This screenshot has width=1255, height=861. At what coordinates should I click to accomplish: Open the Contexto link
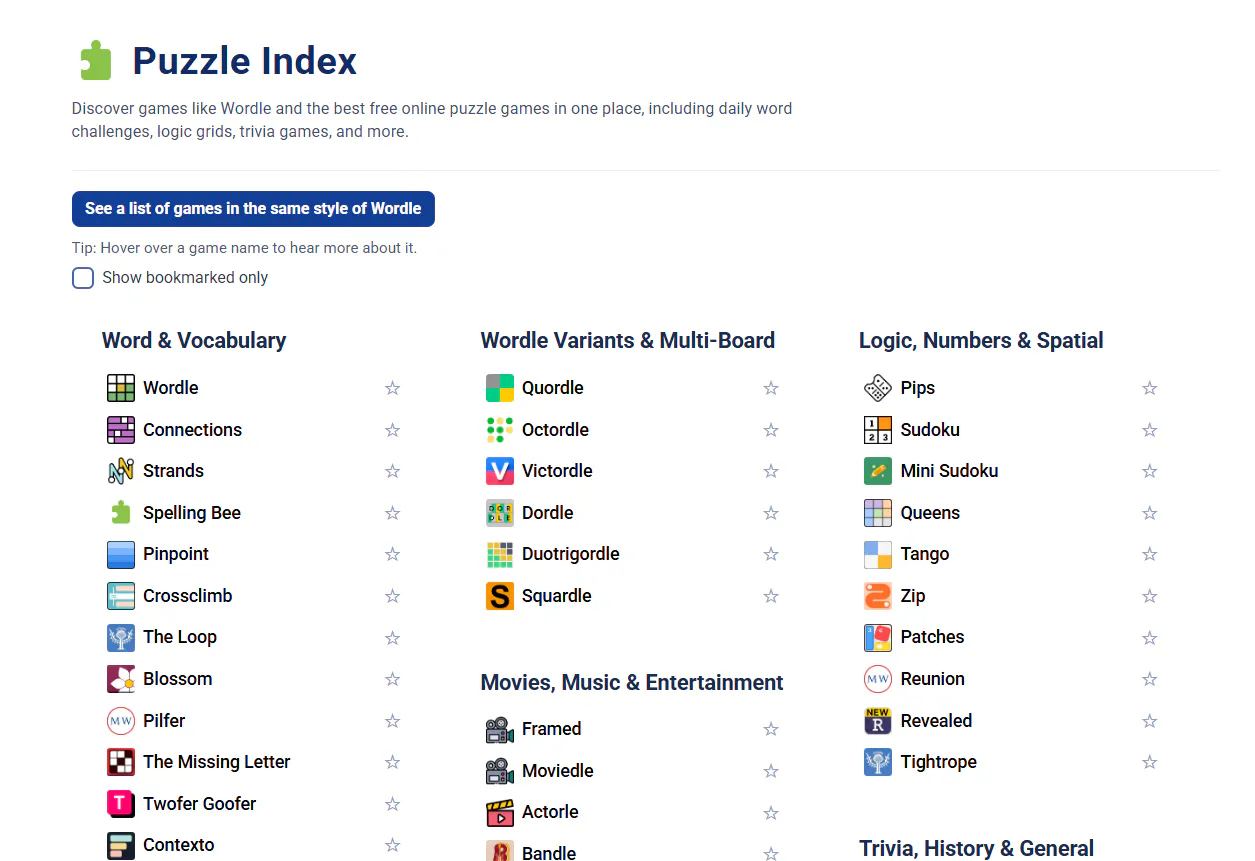(x=179, y=845)
